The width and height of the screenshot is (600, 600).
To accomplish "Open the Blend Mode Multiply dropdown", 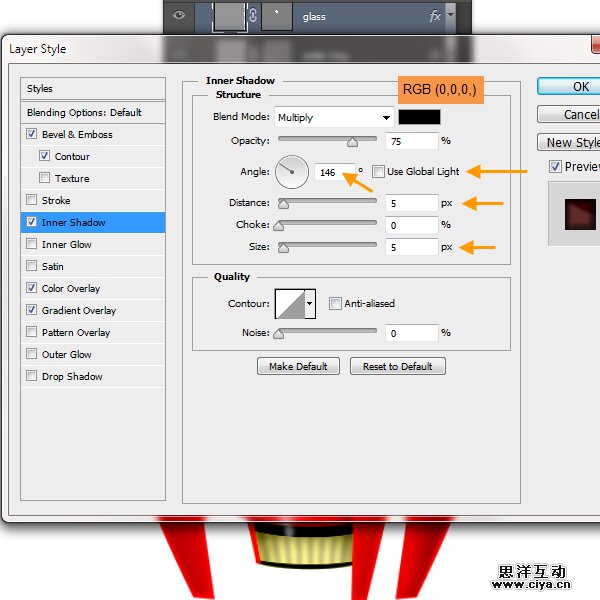I will (x=333, y=118).
